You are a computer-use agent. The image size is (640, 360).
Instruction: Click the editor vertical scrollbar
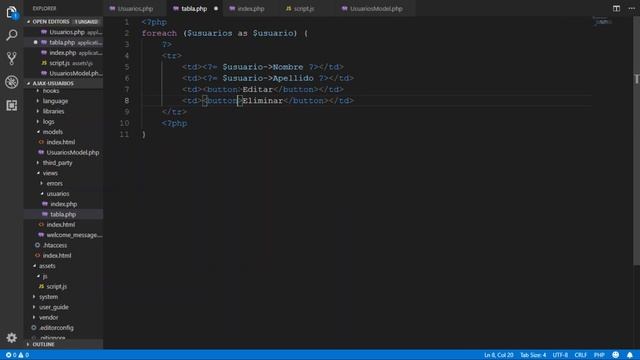pyautogui.click(x=636, y=141)
